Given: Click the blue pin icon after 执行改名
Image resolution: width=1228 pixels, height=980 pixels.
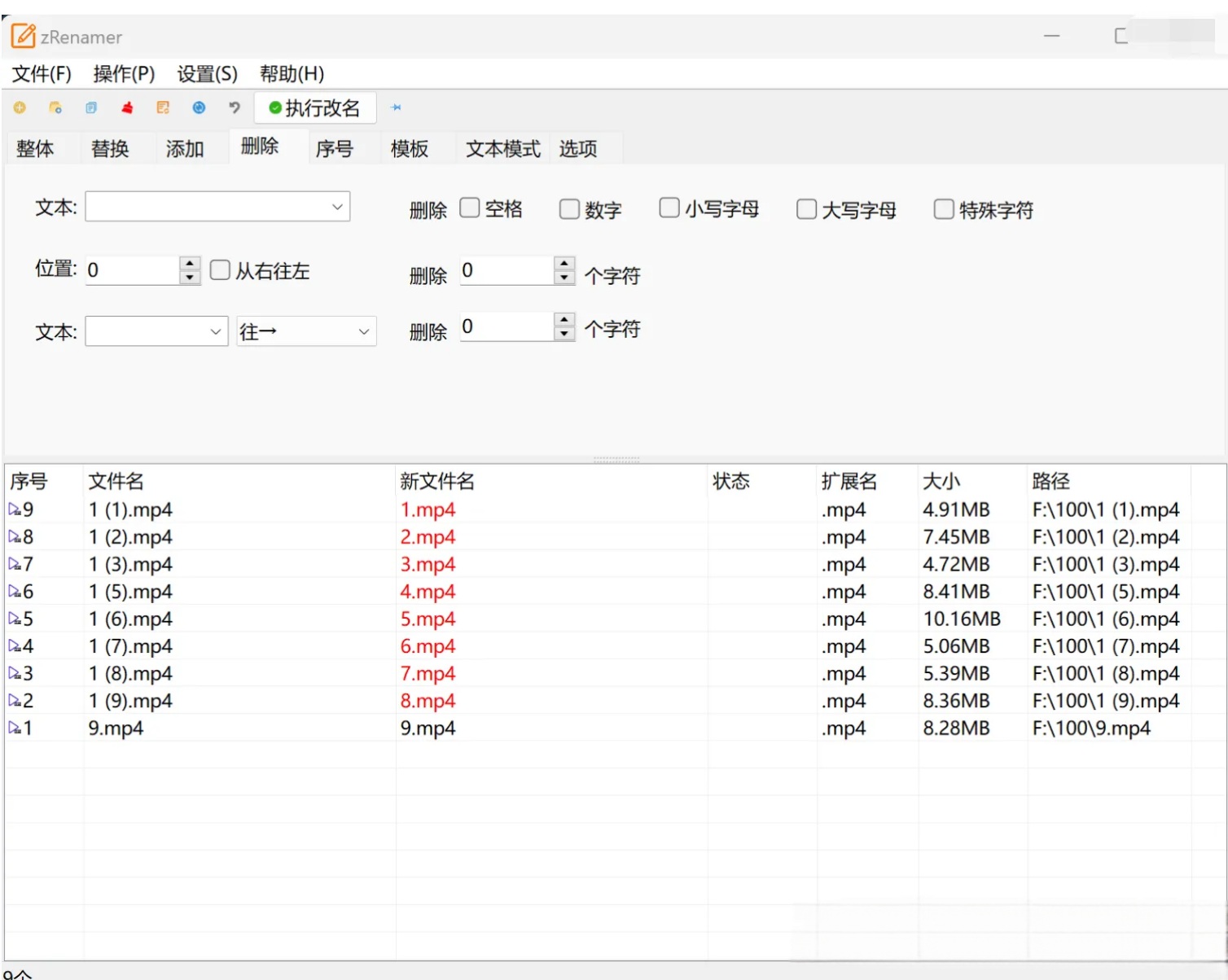Looking at the screenshot, I should tap(397, 107).
